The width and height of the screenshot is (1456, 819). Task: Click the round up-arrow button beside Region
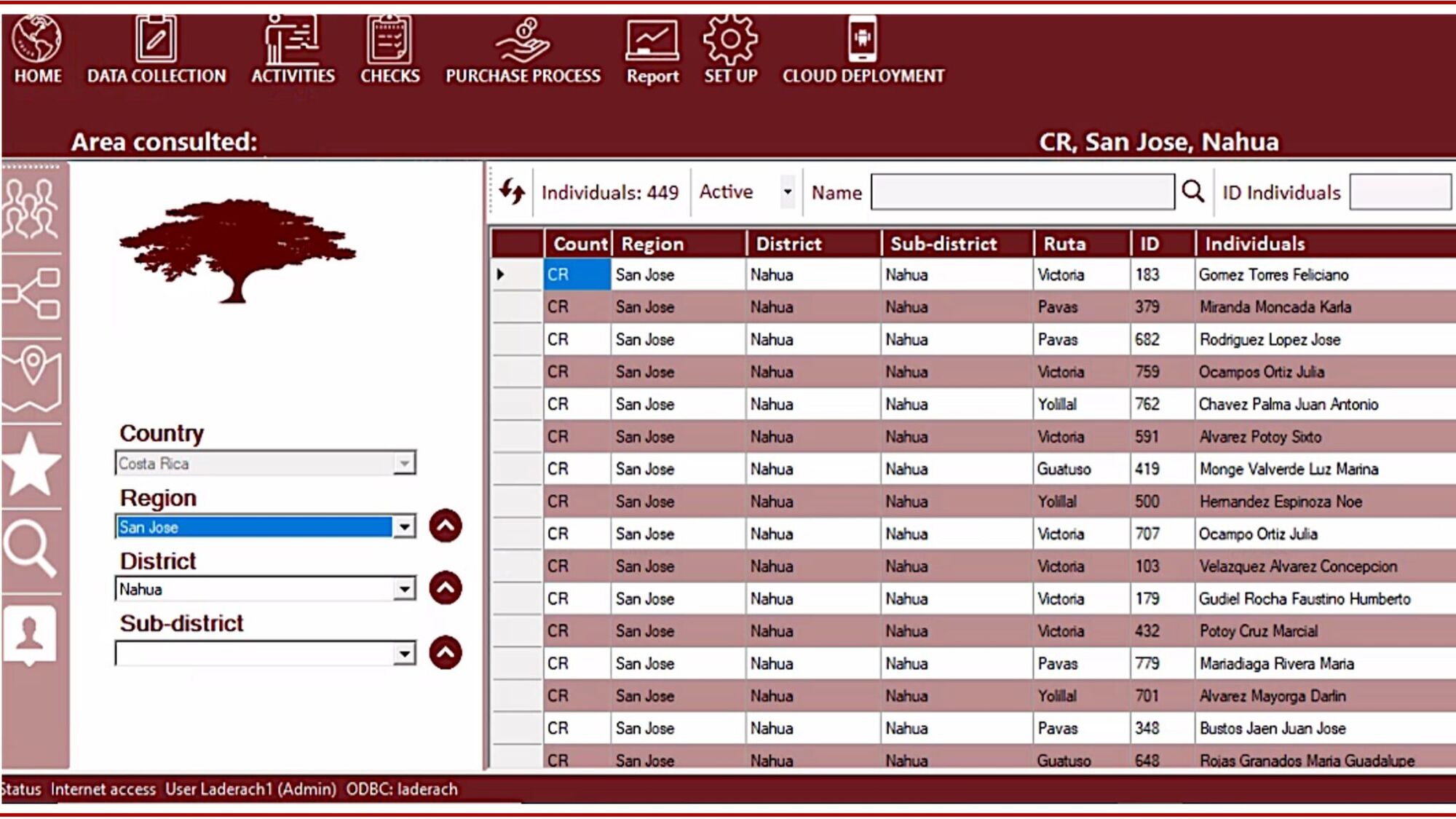tap(446, 526)
